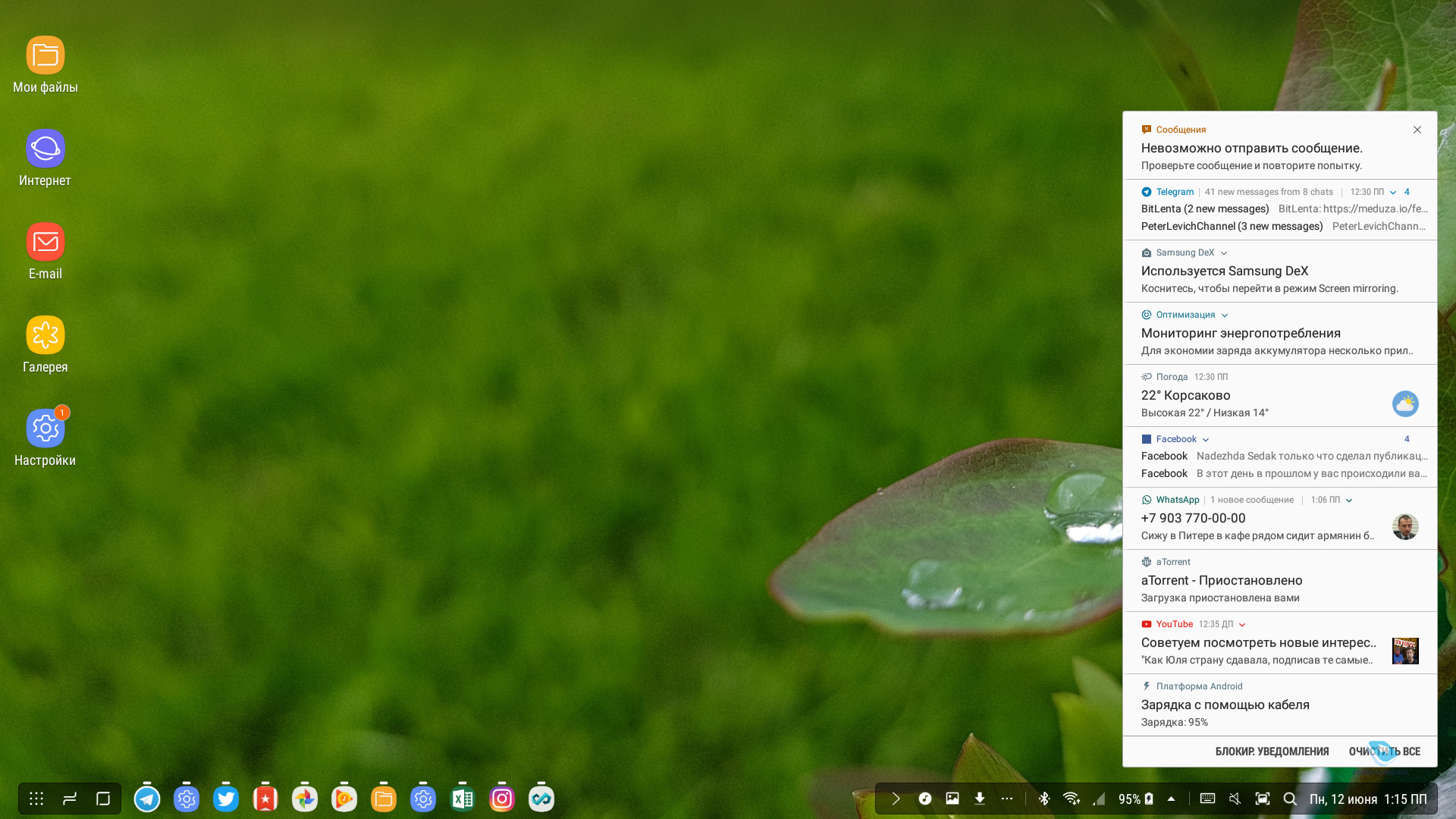The height and width of the screenshot is (819, 1456).
Task: Click the weather cloud-sun thumbnail
Action: [1405, 404]
